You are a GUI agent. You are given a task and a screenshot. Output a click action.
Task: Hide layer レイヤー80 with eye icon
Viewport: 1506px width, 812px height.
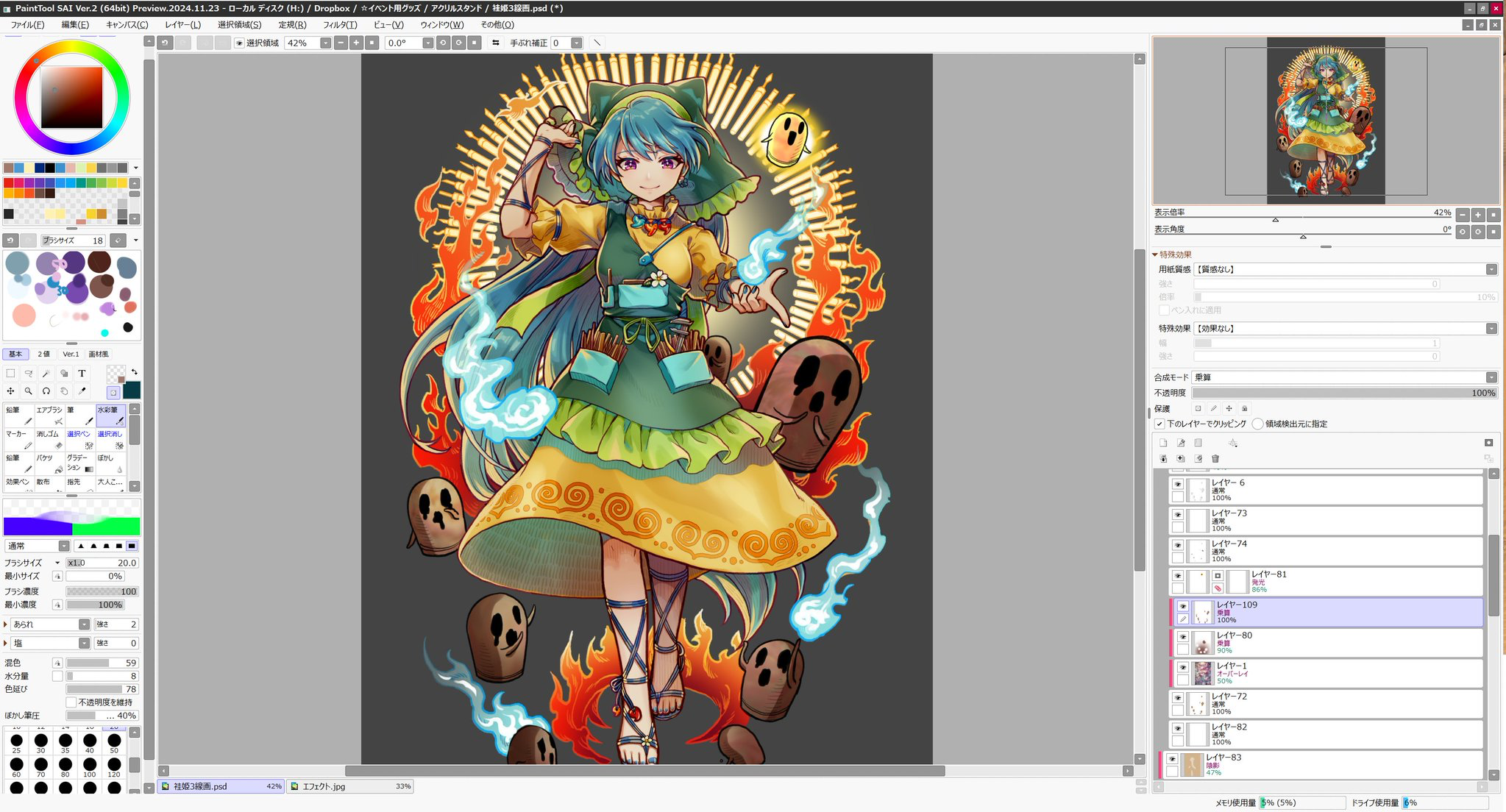(1182, 637)
